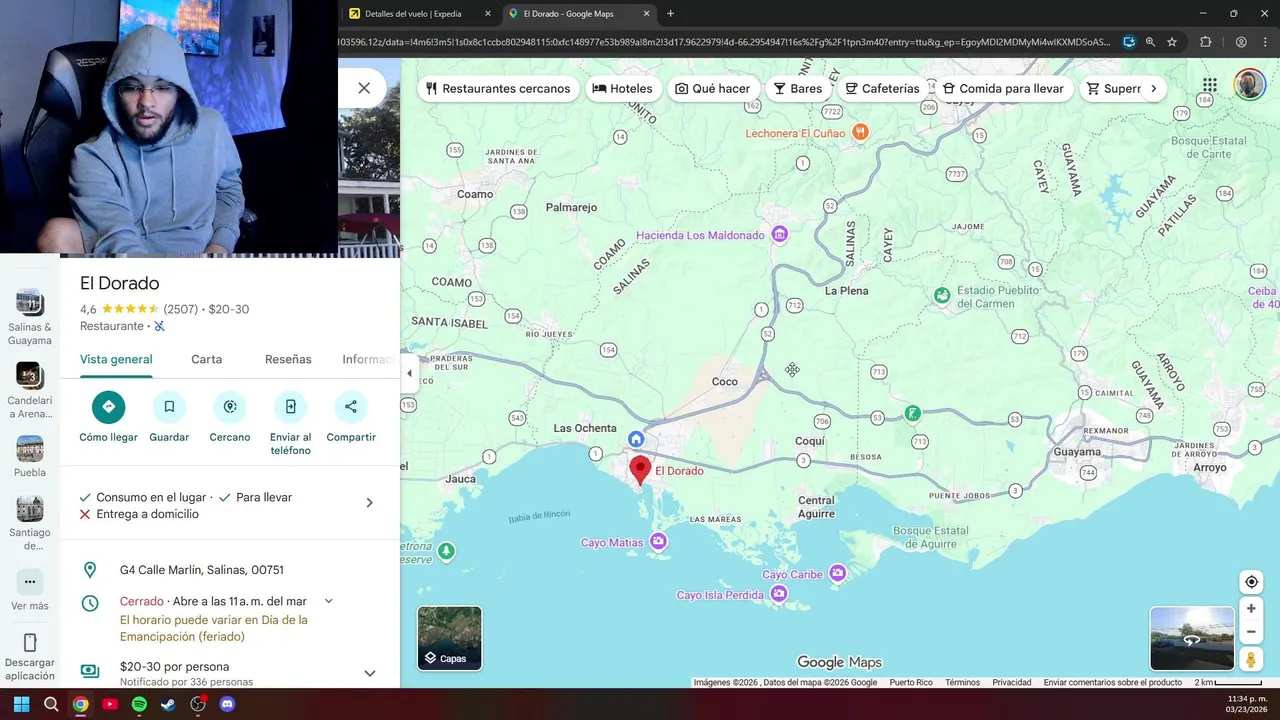Viewport: 1280px width, 720px height.
Task: Open the Chrome profile button
Action: coord(1241,42)
